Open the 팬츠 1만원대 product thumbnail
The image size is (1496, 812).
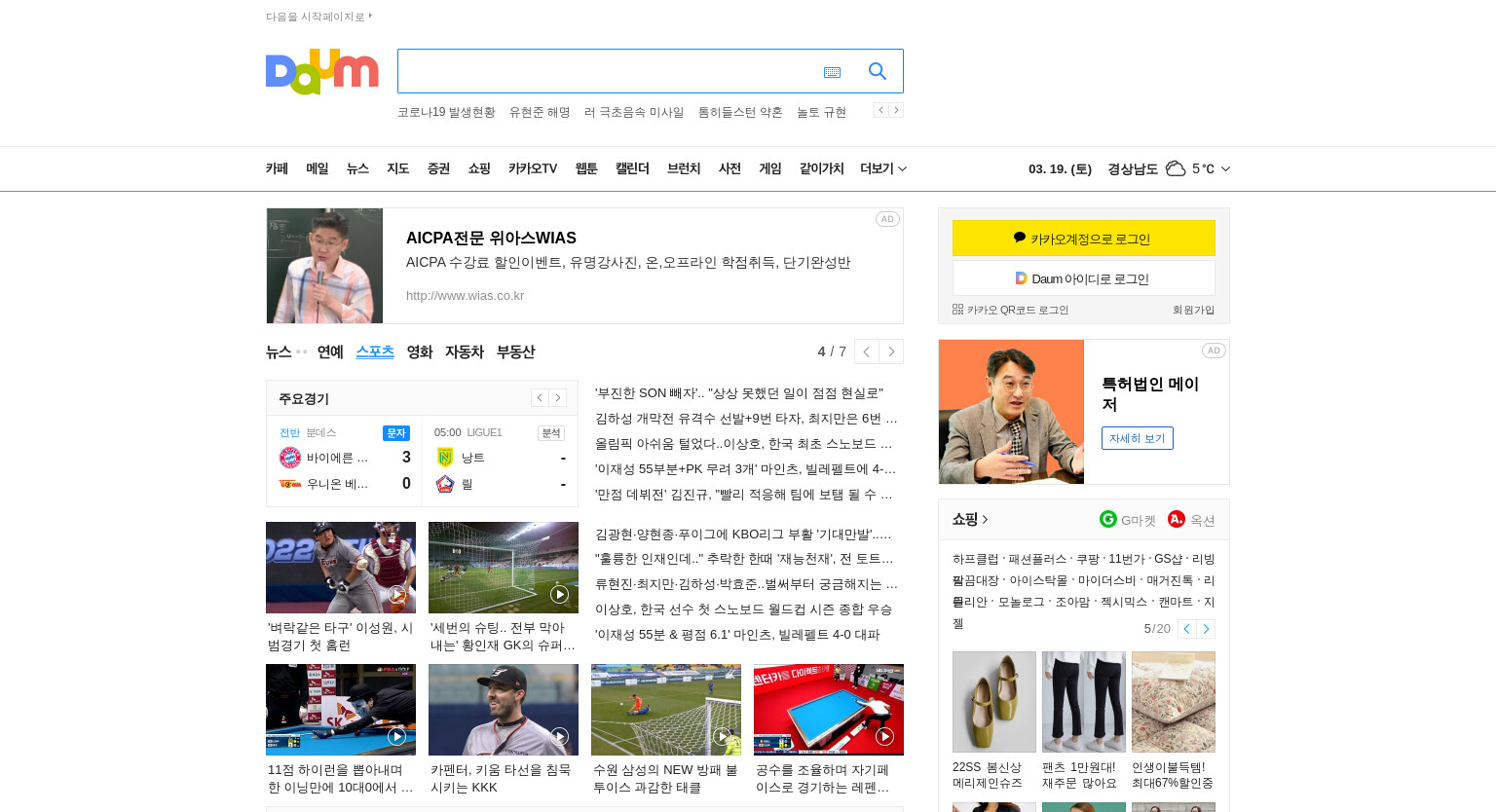(1084, 702)
